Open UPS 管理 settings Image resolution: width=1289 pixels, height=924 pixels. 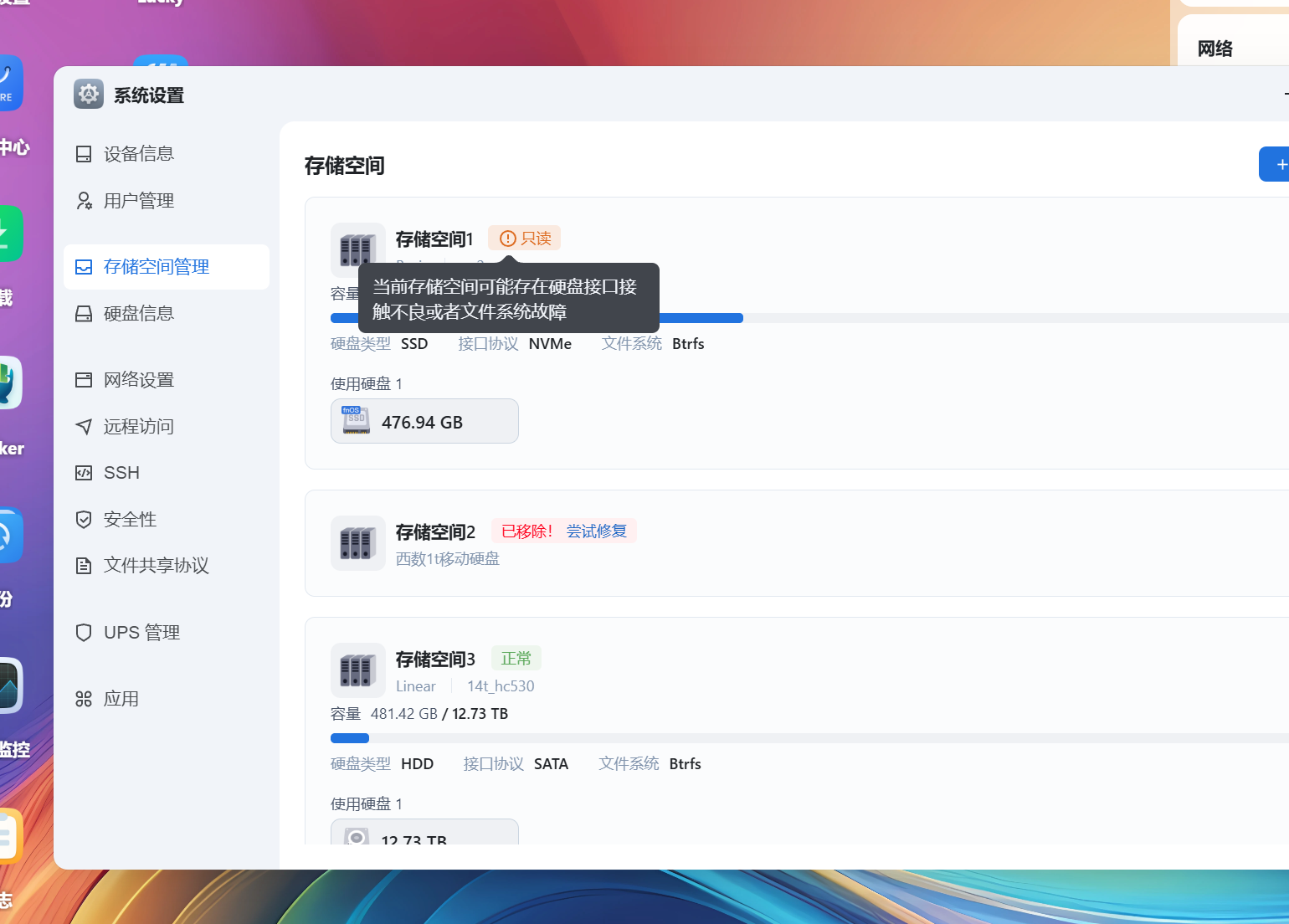click(x=167, y=633)
